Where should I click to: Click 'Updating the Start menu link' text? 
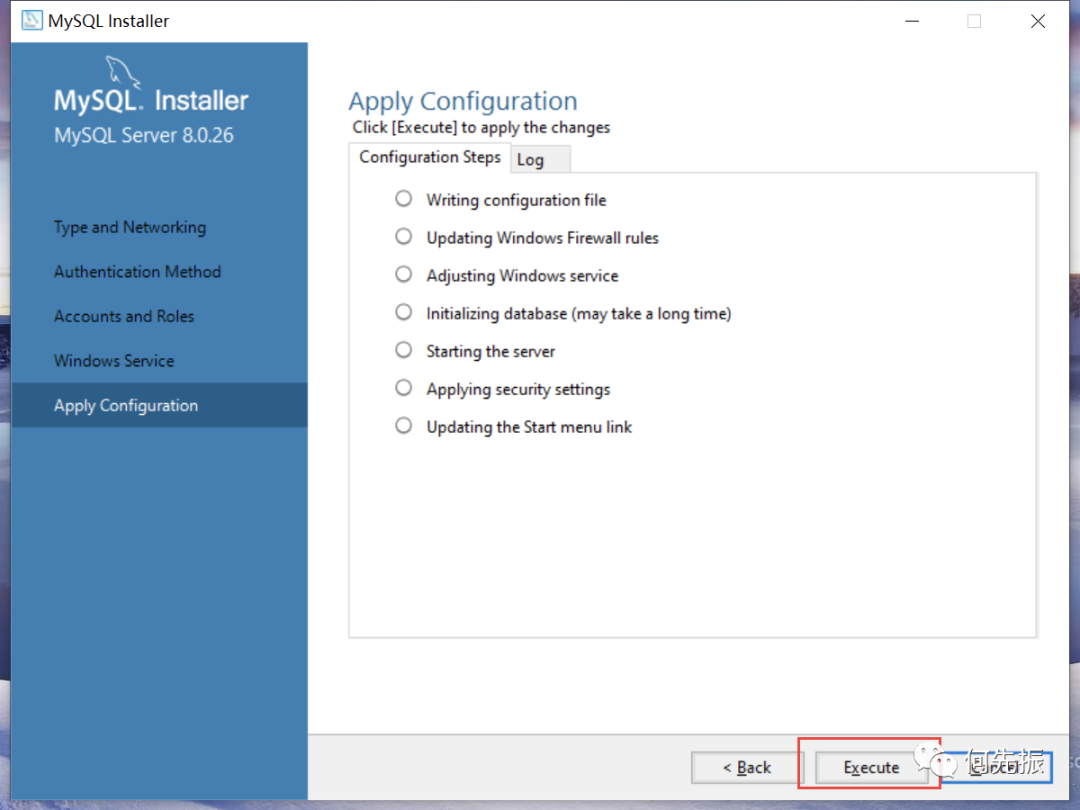[x=529, y=428]
